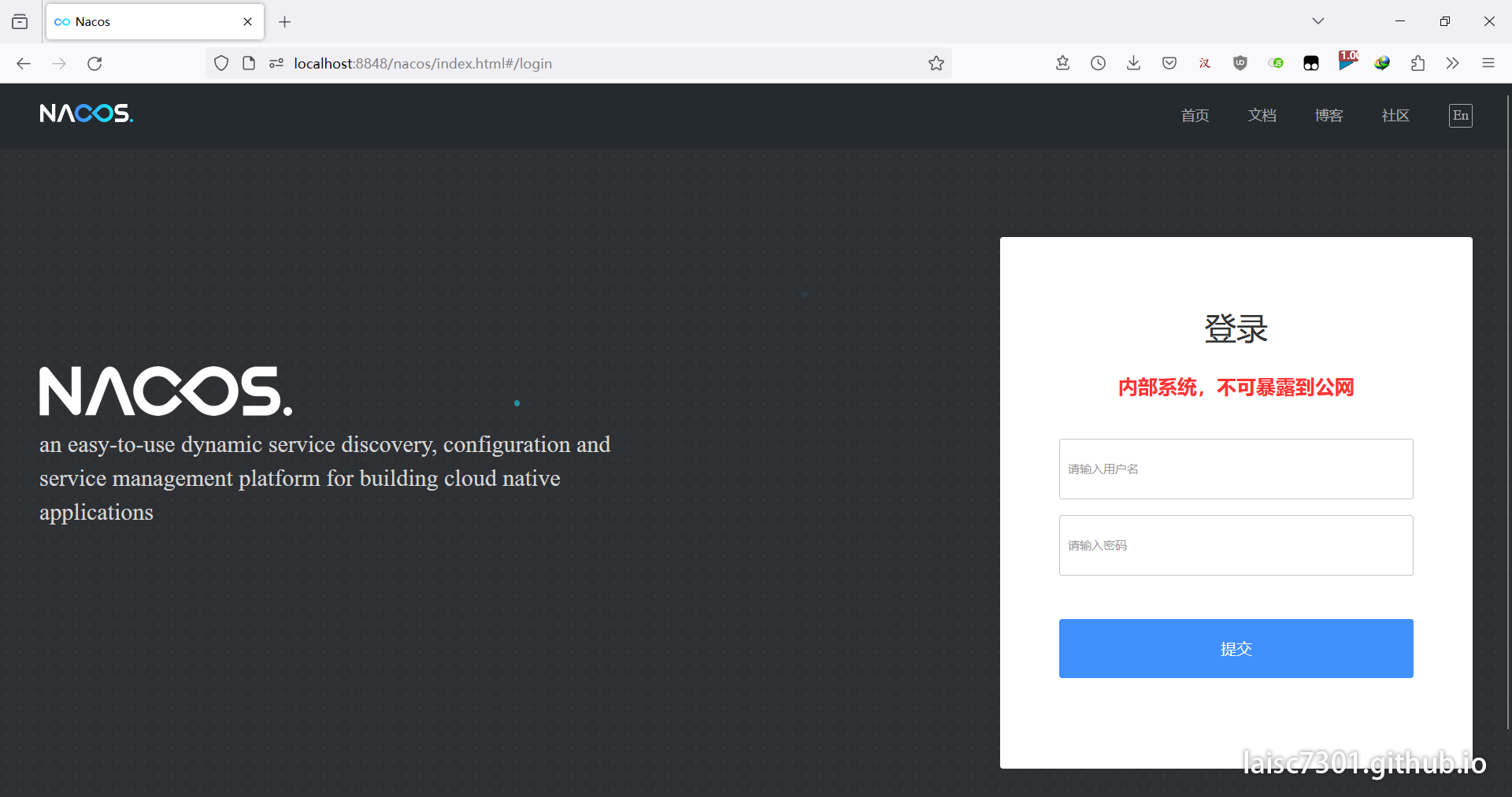Reload the current page
The image size is (1512, 797).
(x=94, y=64)
